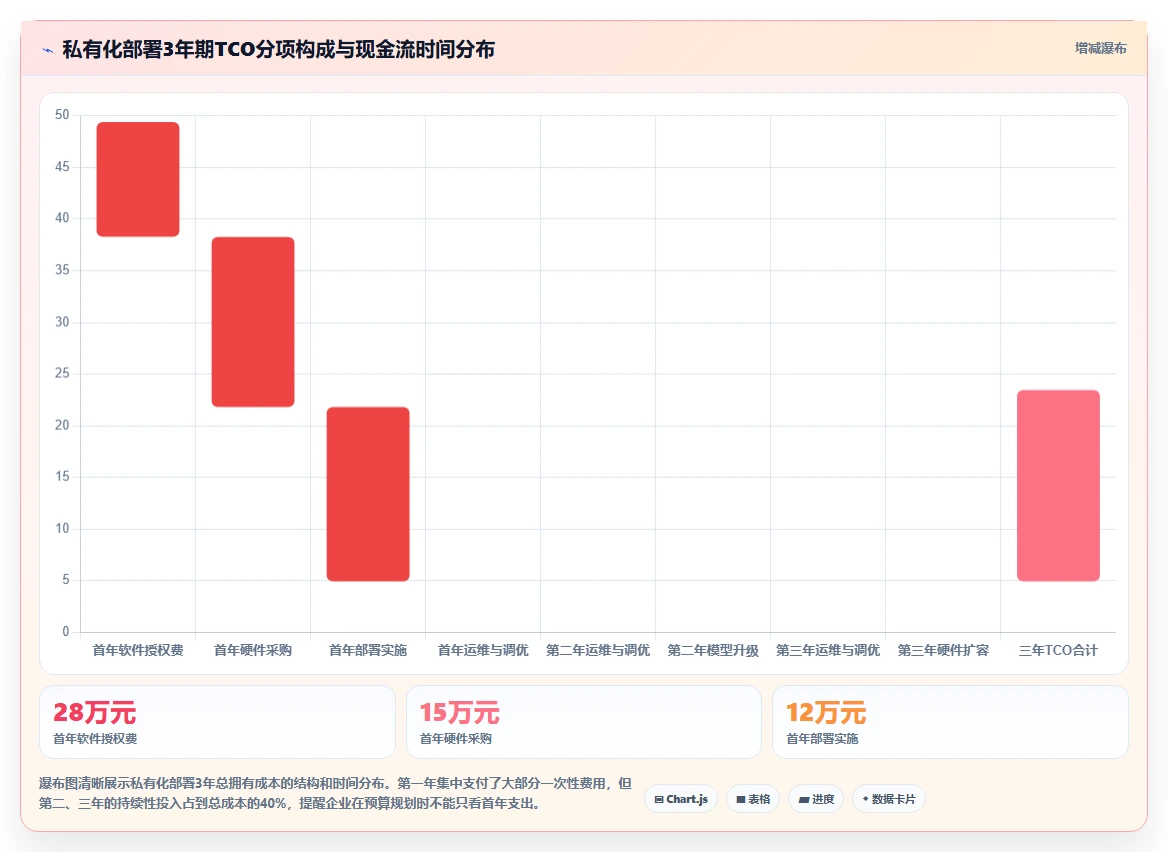Click the description paragraph starting 瀑布图清晰展示
The image size is (1168, 852).
coord(336,793)
